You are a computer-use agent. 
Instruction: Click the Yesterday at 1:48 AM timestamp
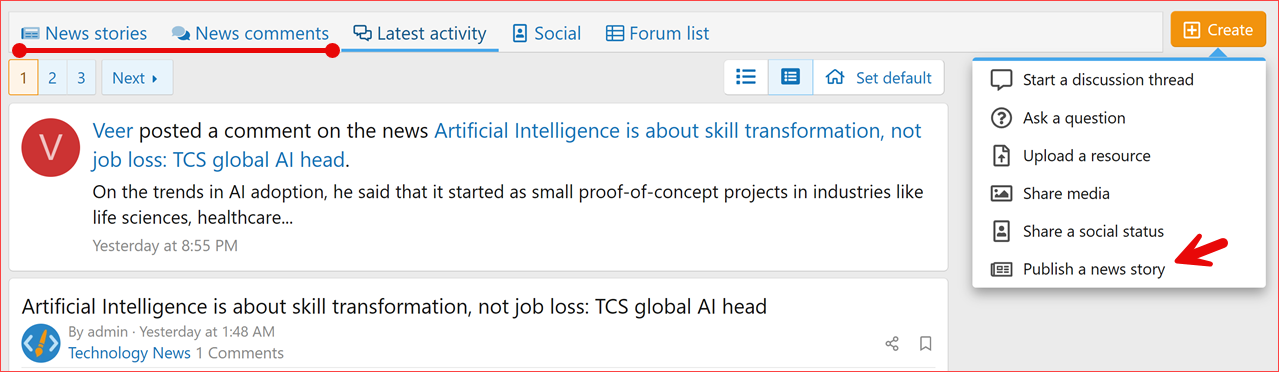coord(207,332)
